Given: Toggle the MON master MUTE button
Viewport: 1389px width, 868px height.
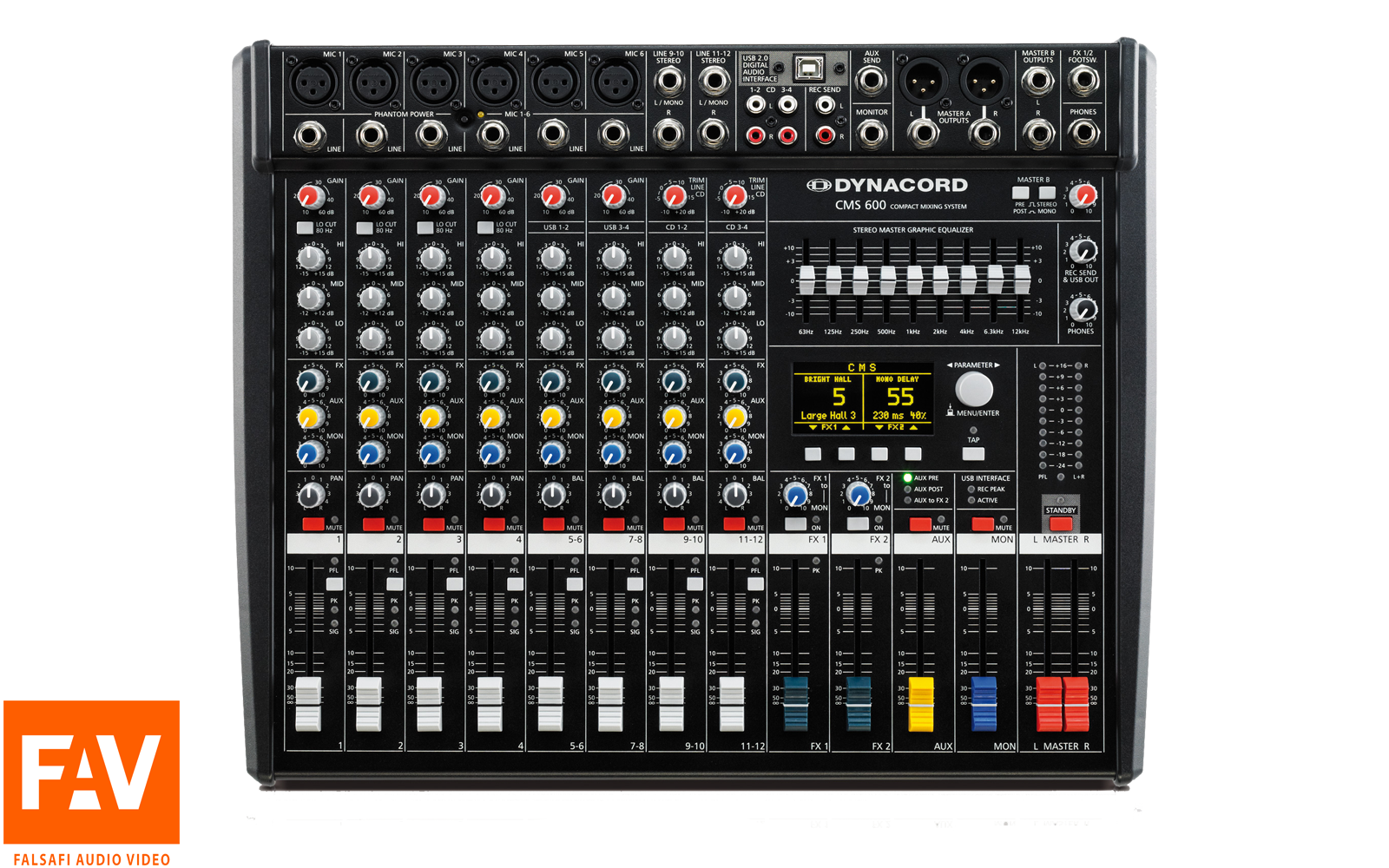Looking at the screenshot, I should (983, 524).
